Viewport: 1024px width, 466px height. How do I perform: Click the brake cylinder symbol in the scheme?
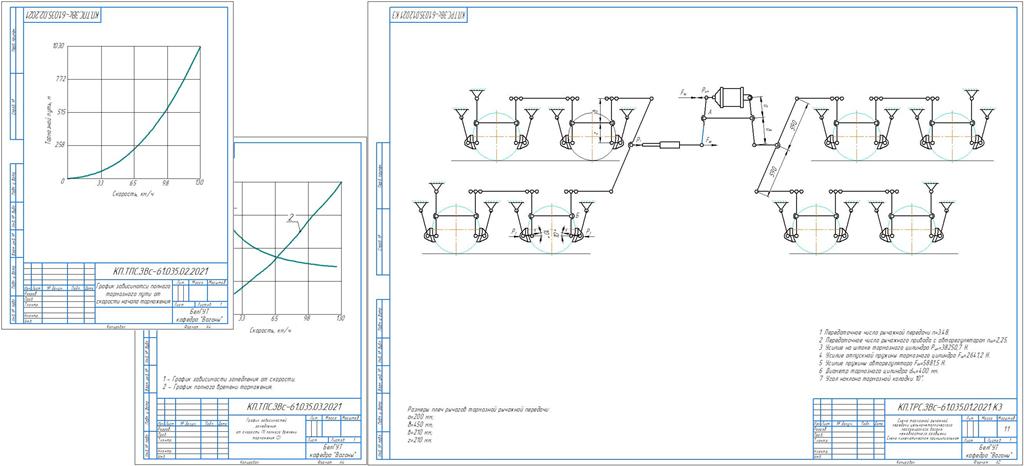[x=733, y=98]
